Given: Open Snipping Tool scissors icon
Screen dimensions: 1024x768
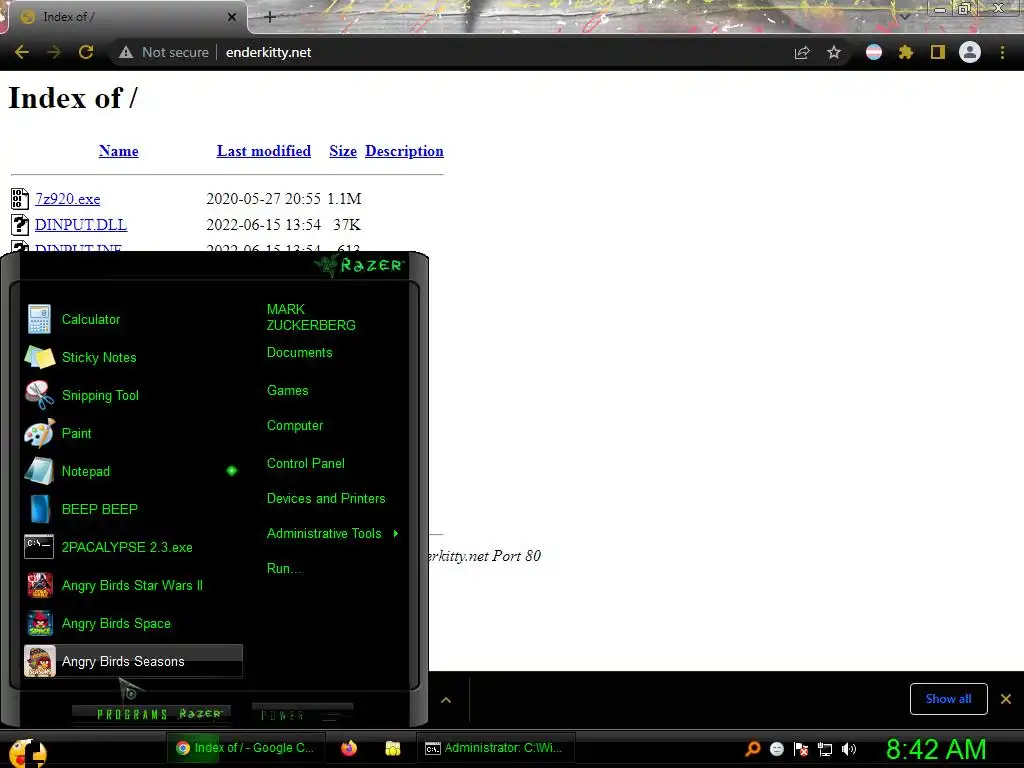Looking at the screenshot, I should pos(39,395).
